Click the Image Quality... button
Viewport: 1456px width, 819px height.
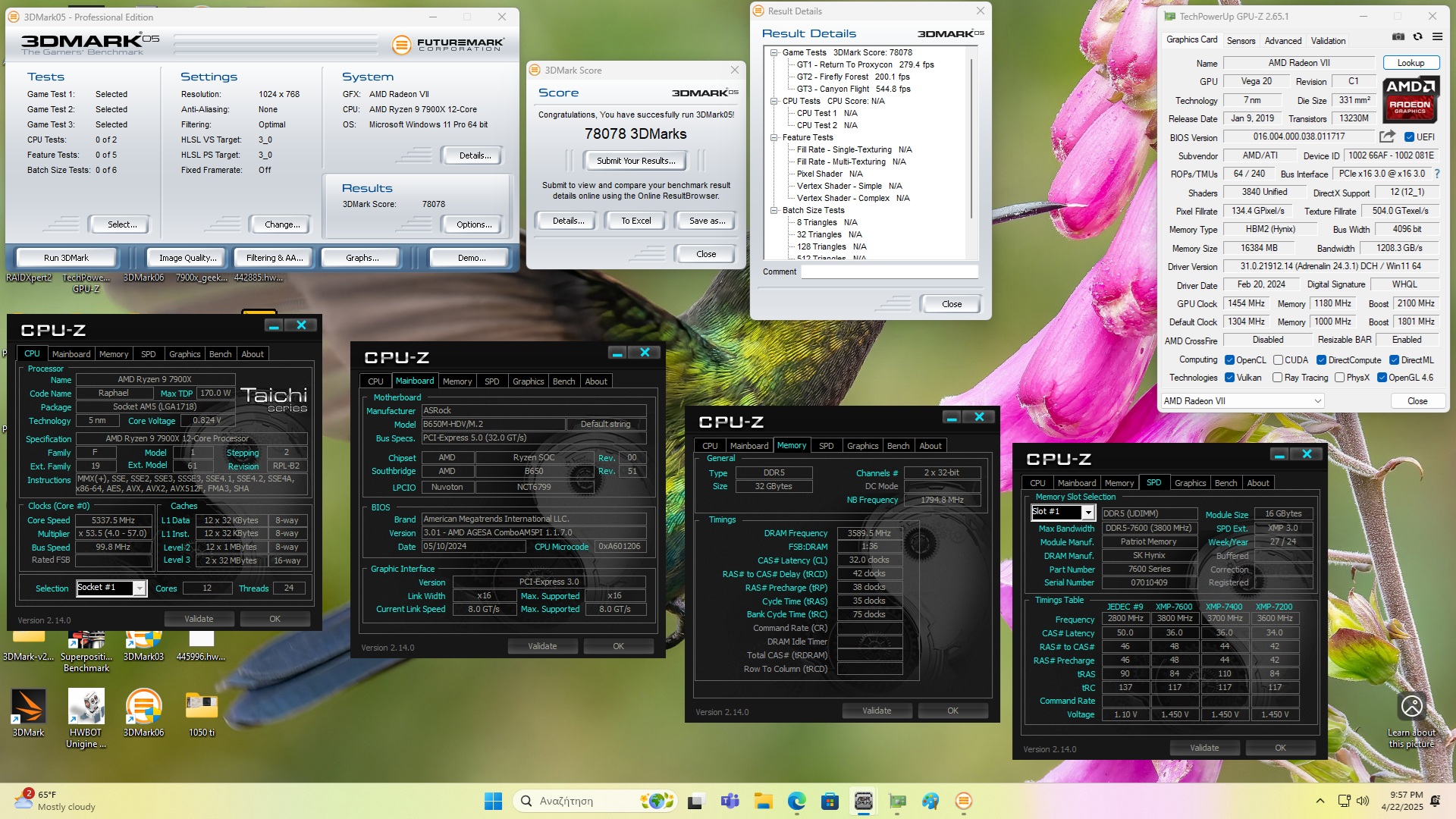[x=187, y=258]
